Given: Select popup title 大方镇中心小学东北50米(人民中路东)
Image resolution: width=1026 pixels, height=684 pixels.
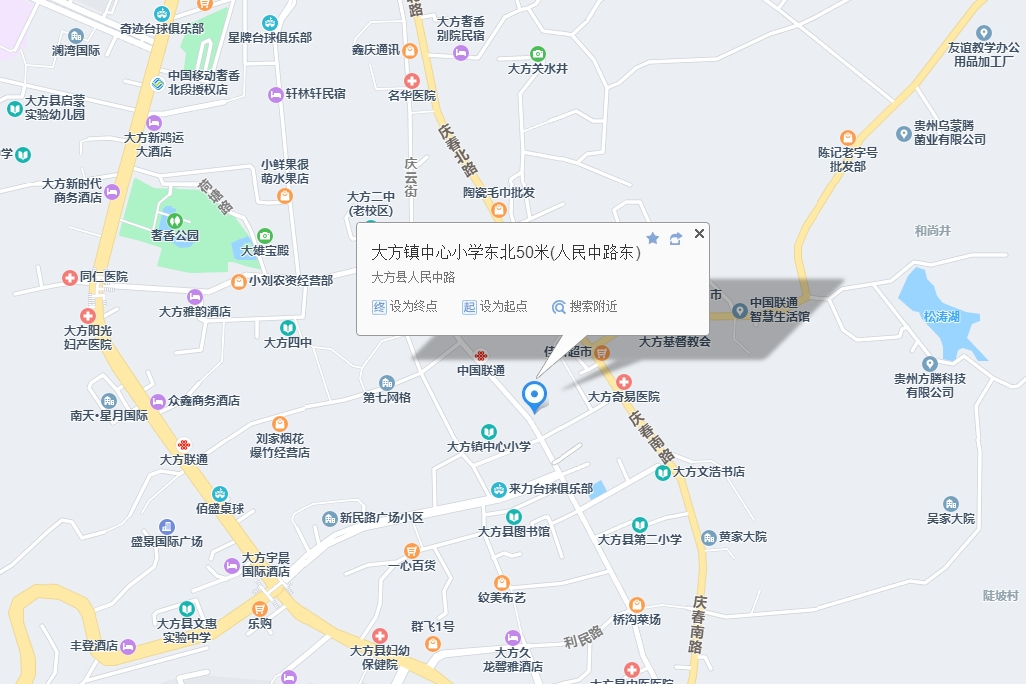Looking at the screenshot, I should tap(506, 253).
